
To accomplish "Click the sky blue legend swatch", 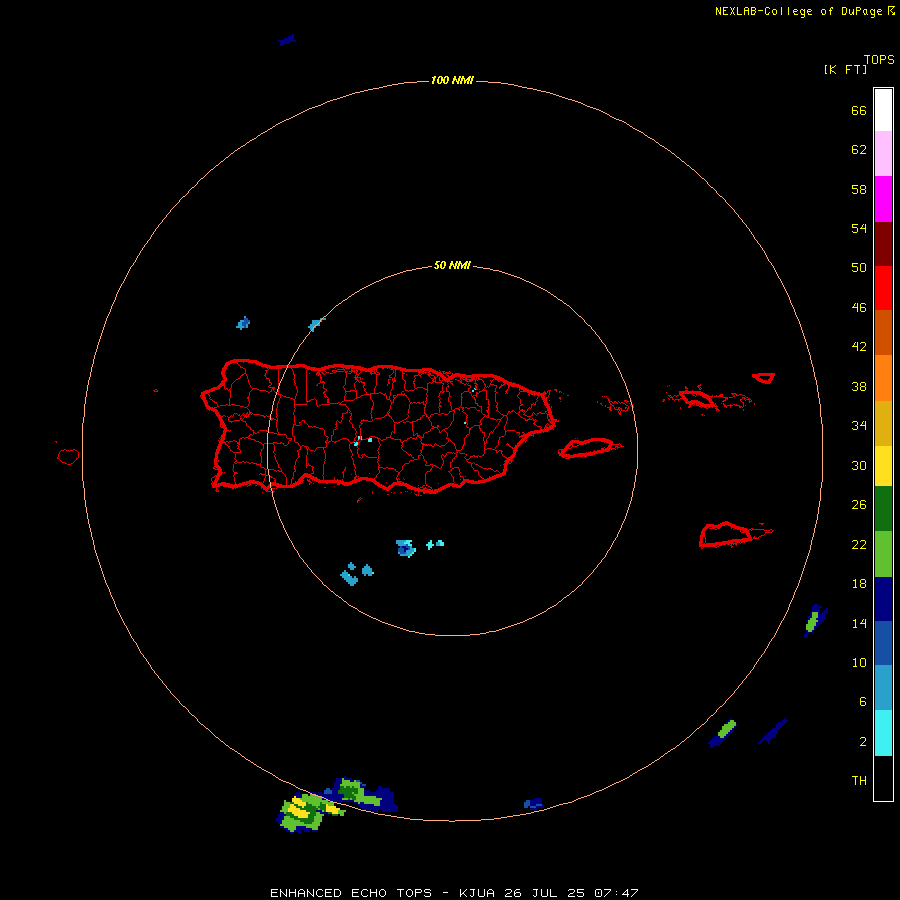I will tap(883, 688).
